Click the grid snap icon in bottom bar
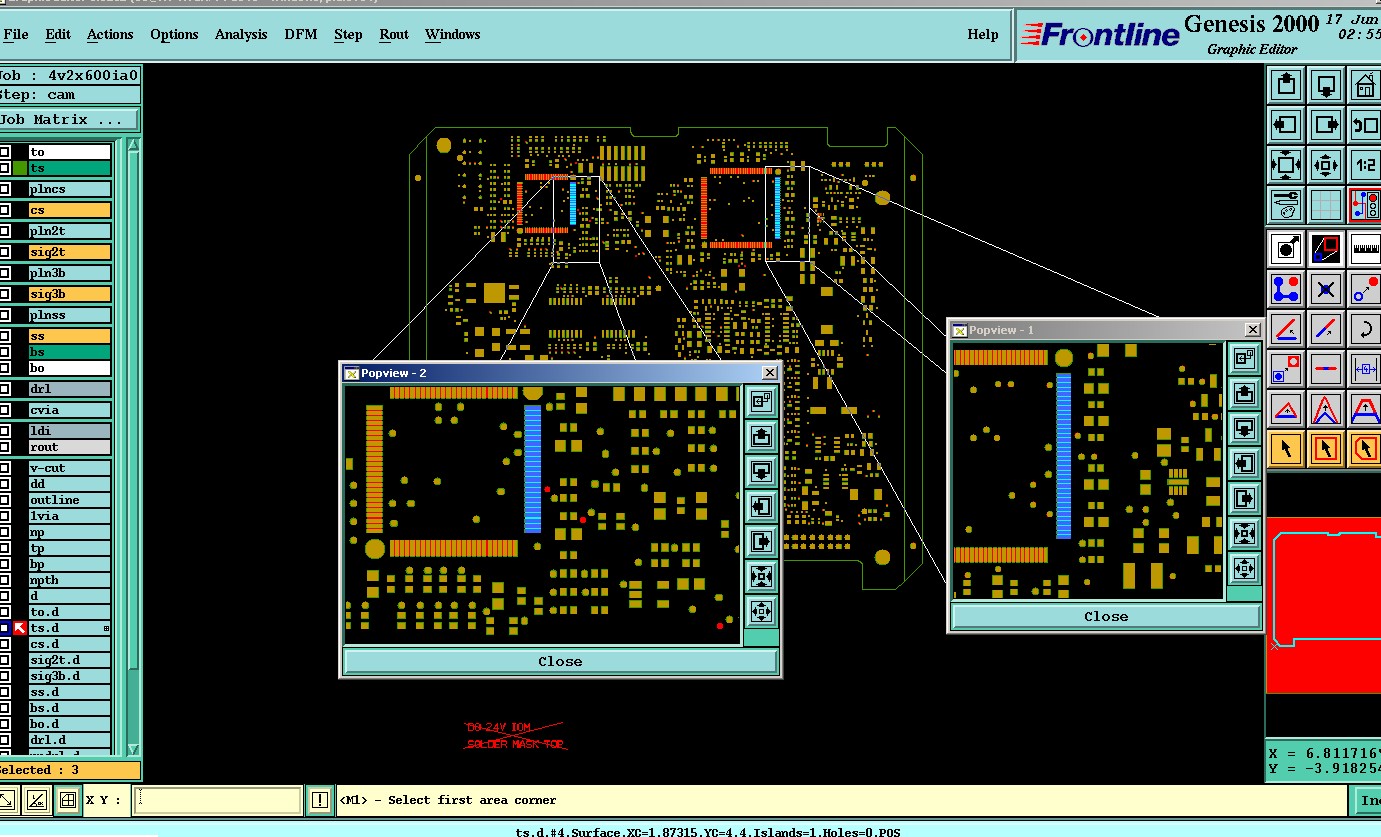 coord(67,800)
